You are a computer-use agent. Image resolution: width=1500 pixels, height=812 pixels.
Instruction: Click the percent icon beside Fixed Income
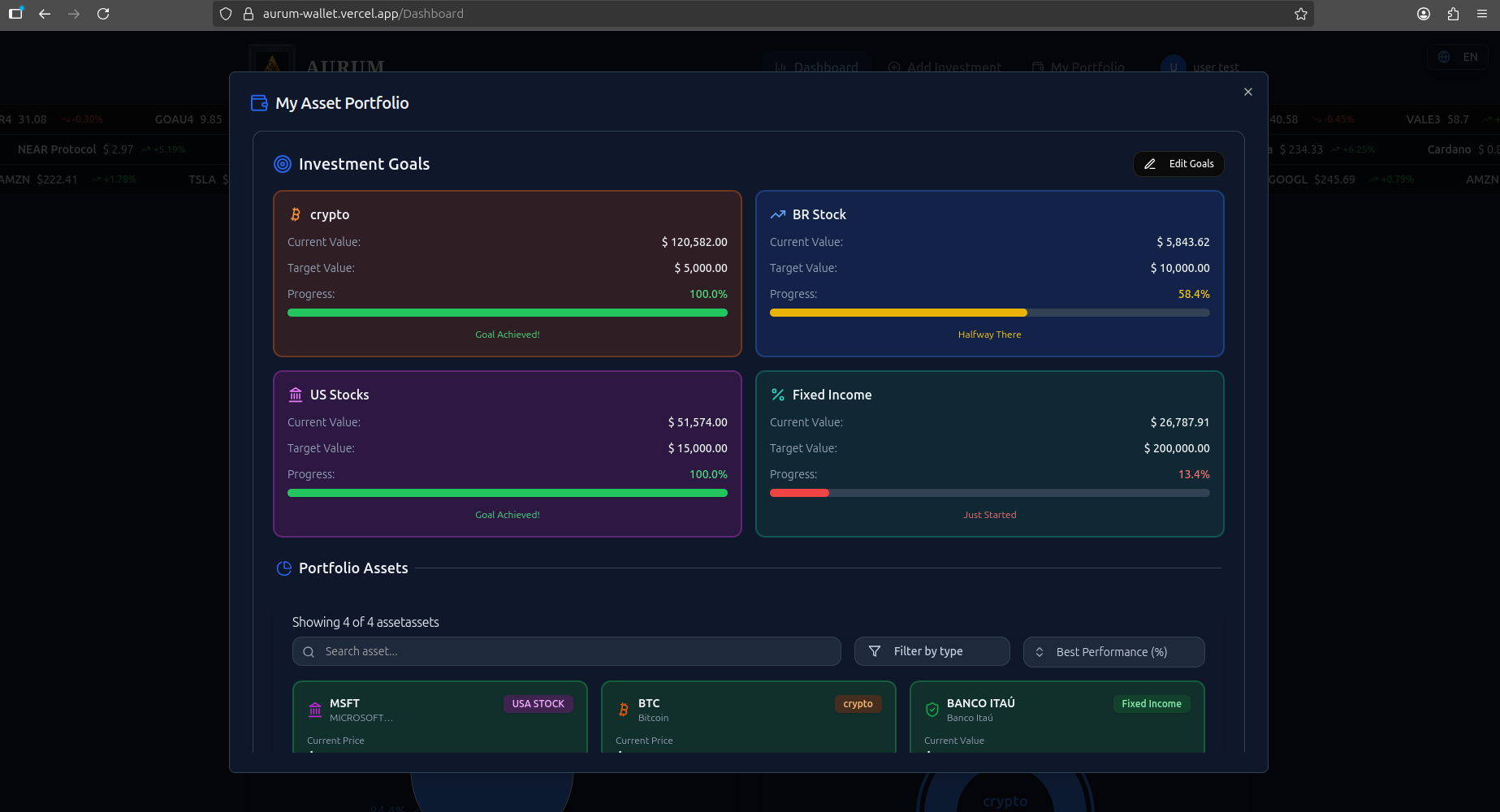[x=777, y=395]
